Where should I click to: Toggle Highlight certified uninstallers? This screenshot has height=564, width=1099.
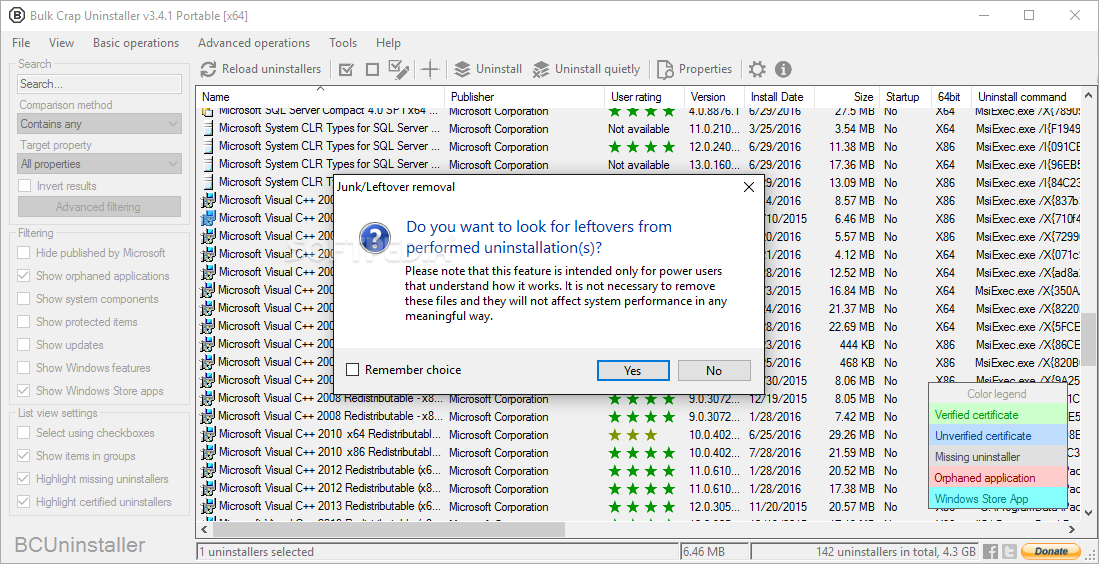click(24, 502)
